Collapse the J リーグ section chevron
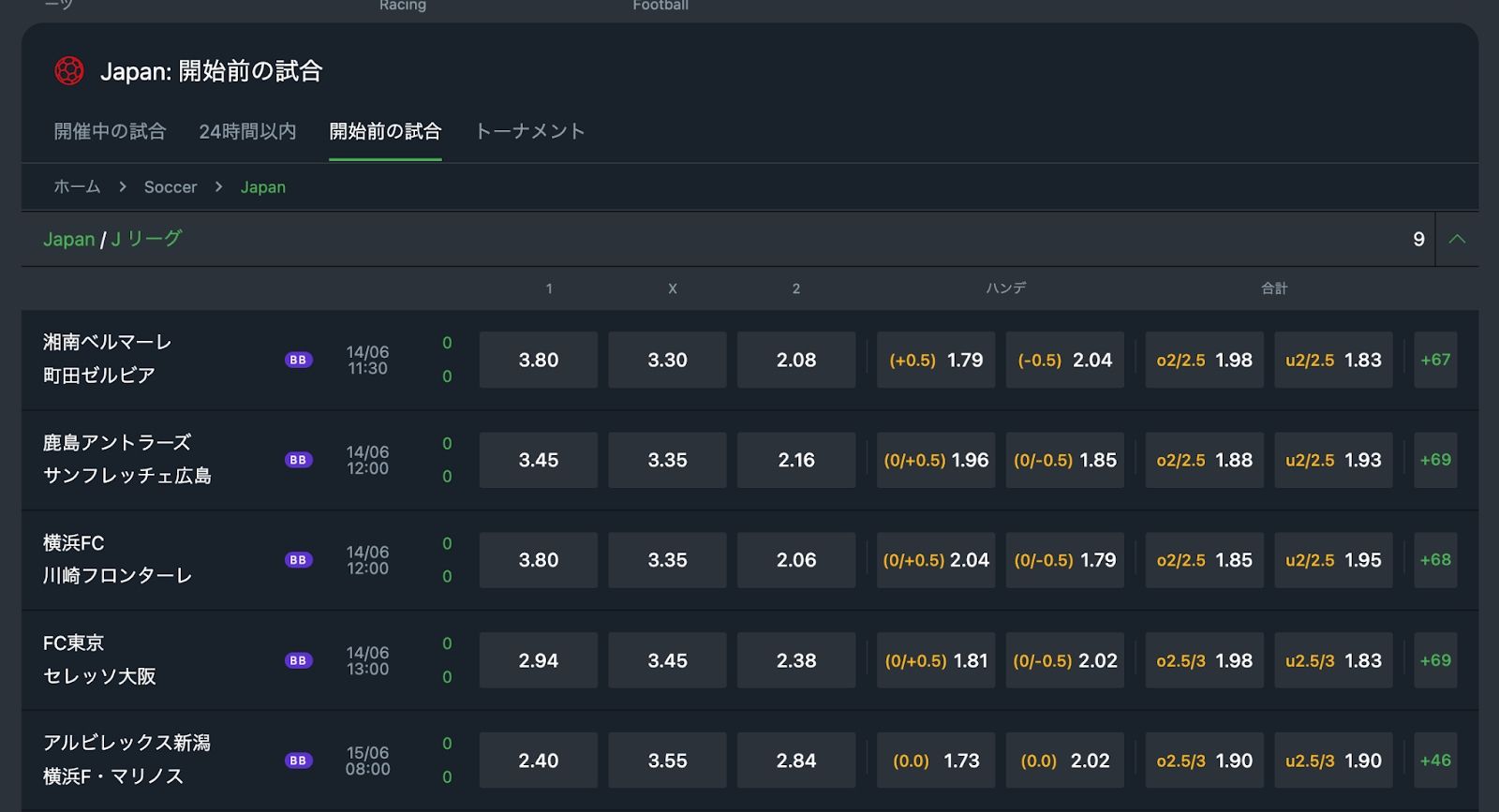The width and height of the screenshot is (1499, 812). (1457, 239)
